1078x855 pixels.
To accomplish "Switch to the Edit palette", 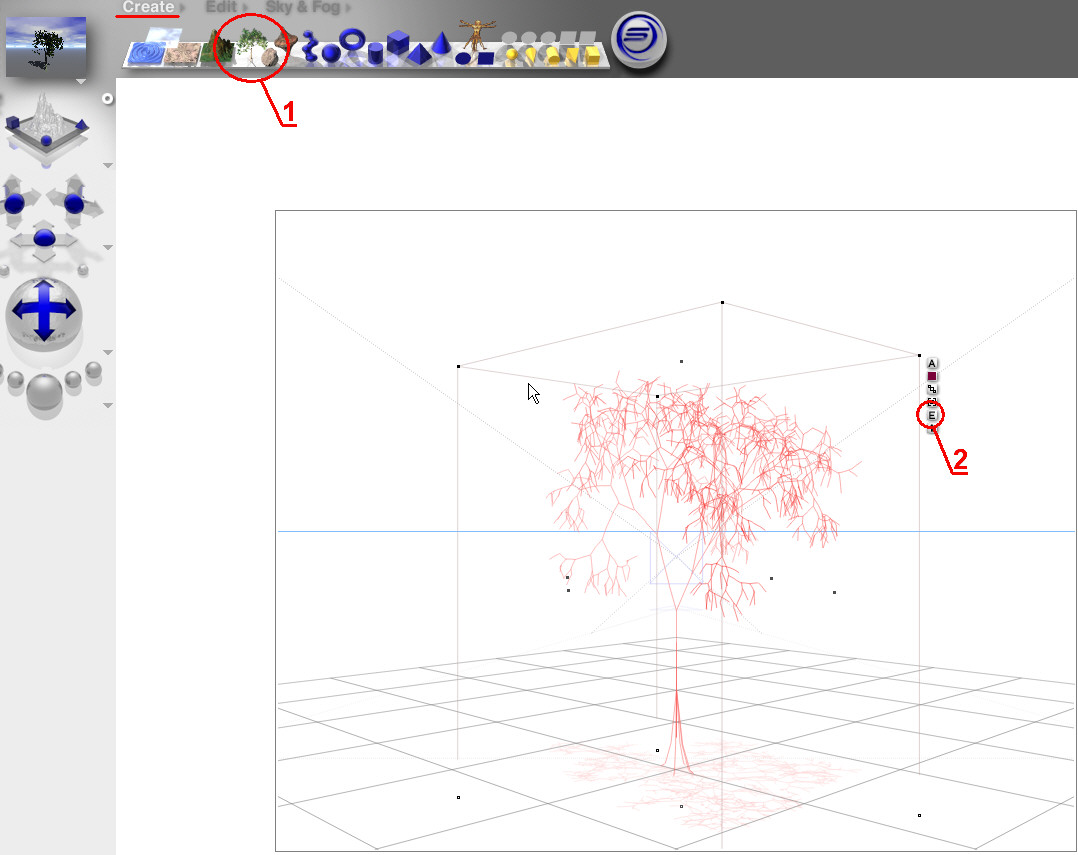I will click(x=221, y=7).
